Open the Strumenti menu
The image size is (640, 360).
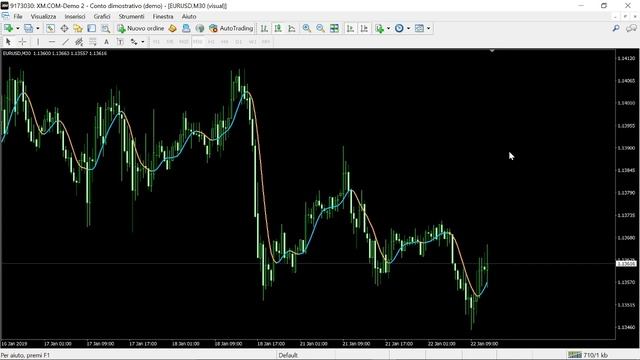(x=131, y=16)
